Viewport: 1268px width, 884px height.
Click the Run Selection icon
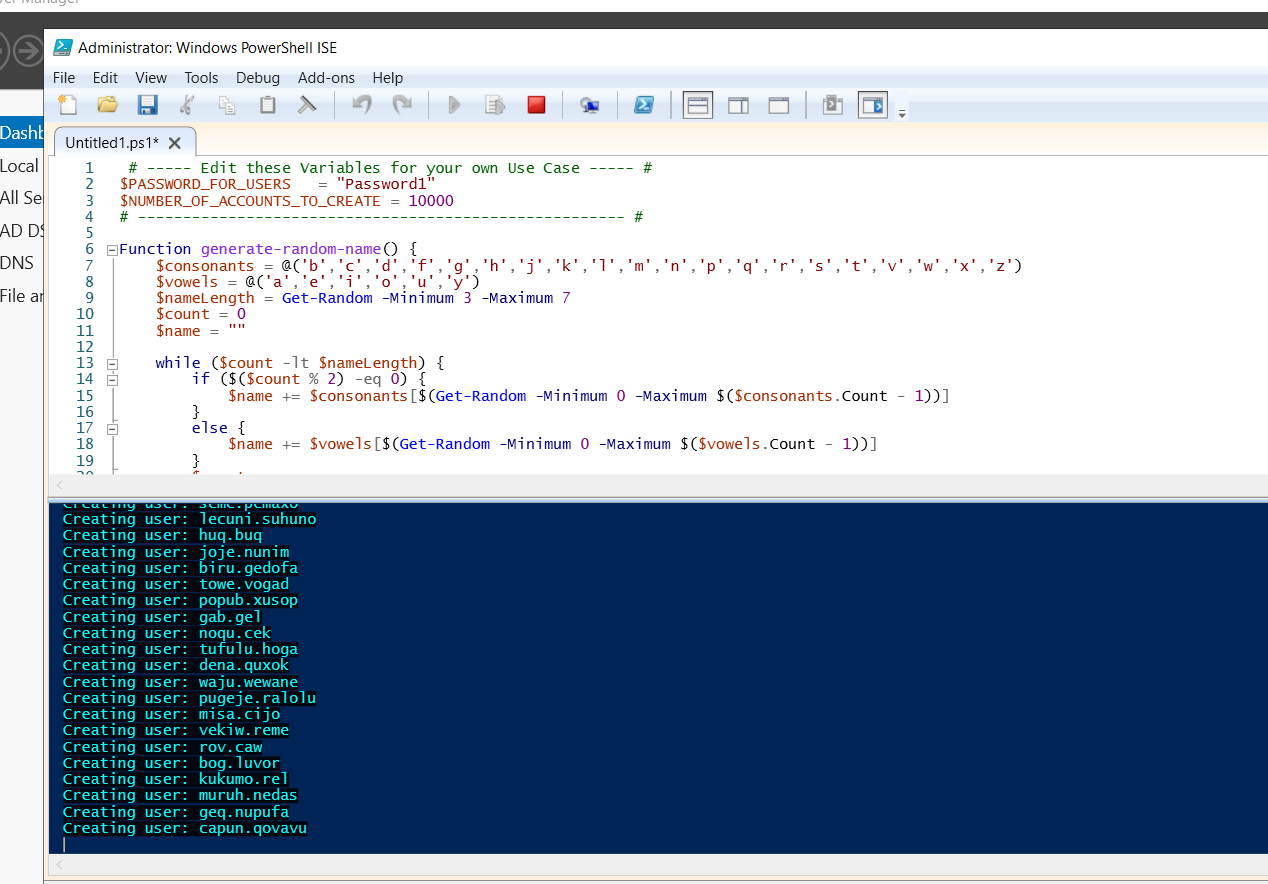pyautogui.click(x=494, y=104)
